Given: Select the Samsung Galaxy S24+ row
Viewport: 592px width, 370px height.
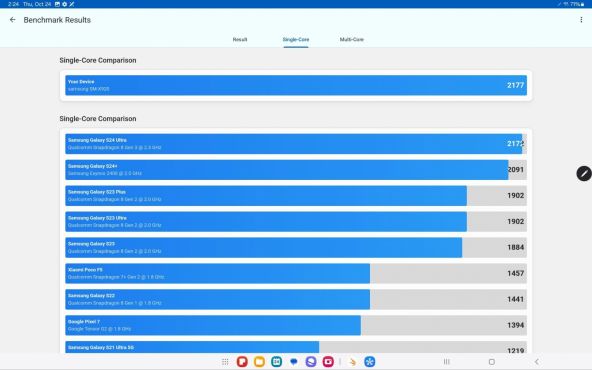Looking at the screenshot, I should click(296, 170).
